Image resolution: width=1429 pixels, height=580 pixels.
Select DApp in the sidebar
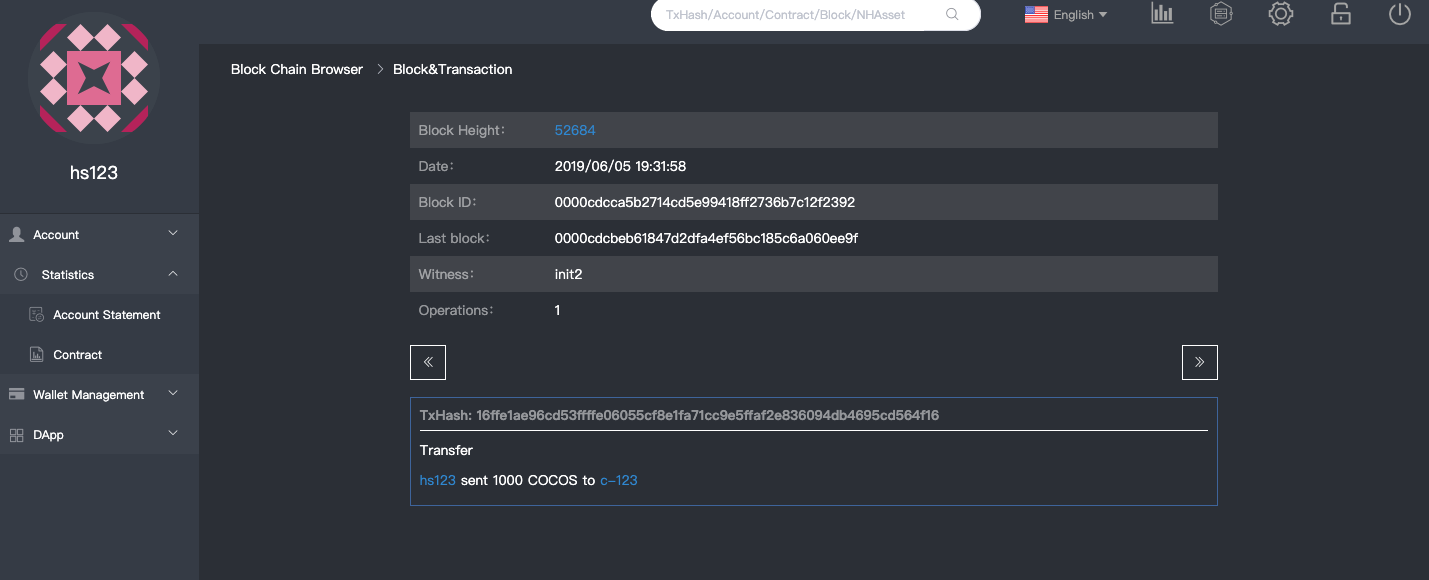48,434
